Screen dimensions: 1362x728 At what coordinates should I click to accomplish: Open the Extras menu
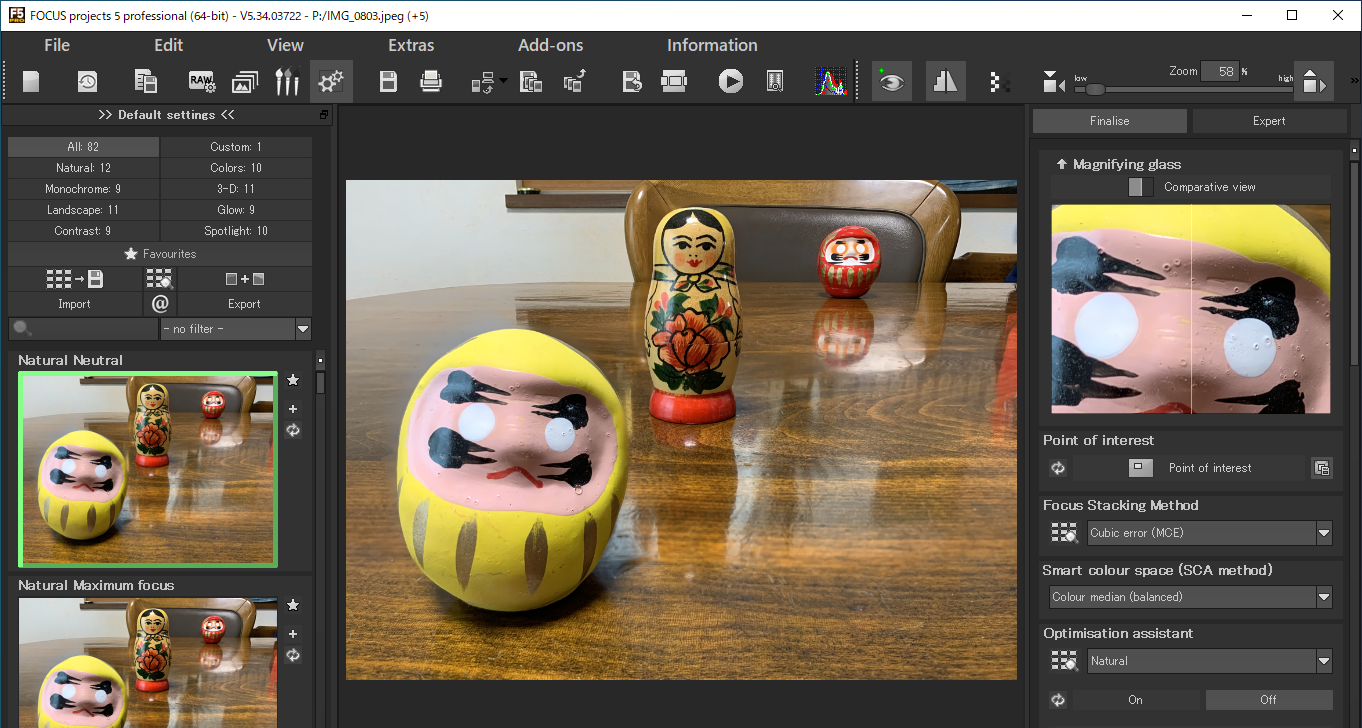click(411, 45)
